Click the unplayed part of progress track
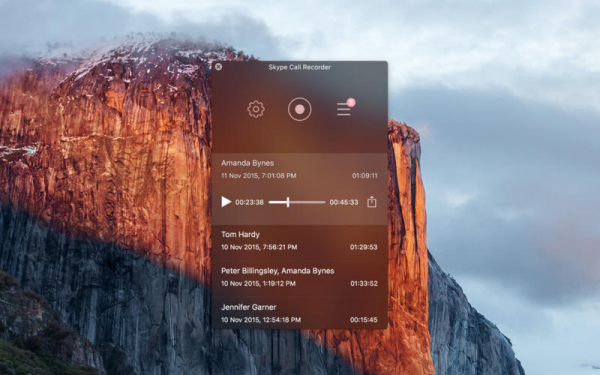 click(307, 202)
